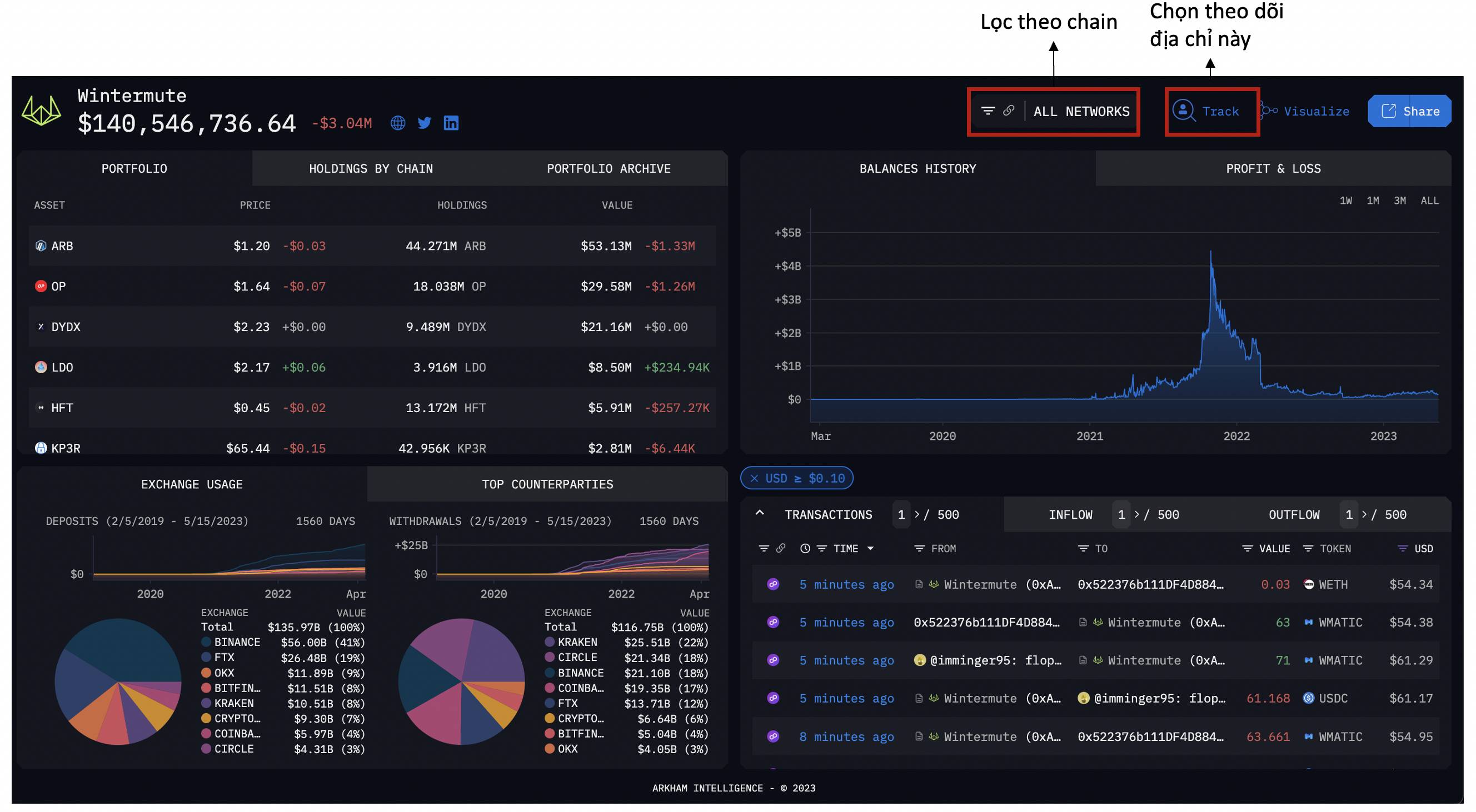Screen dimensions: 1476x812
Task: Click the Wintermute entity logo
Action: pos(41,111)
